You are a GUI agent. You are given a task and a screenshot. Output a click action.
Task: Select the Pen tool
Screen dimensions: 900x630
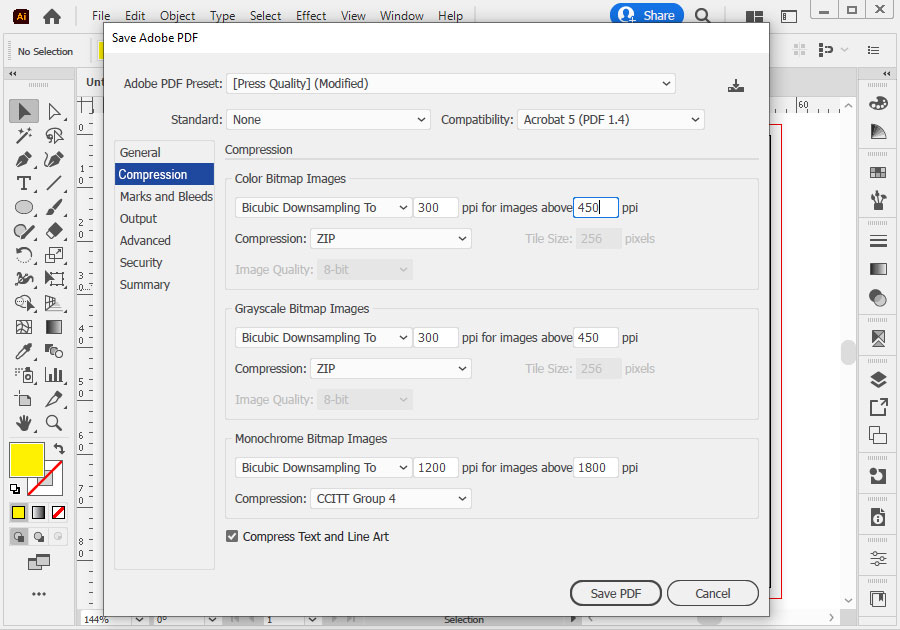point(24,159)
